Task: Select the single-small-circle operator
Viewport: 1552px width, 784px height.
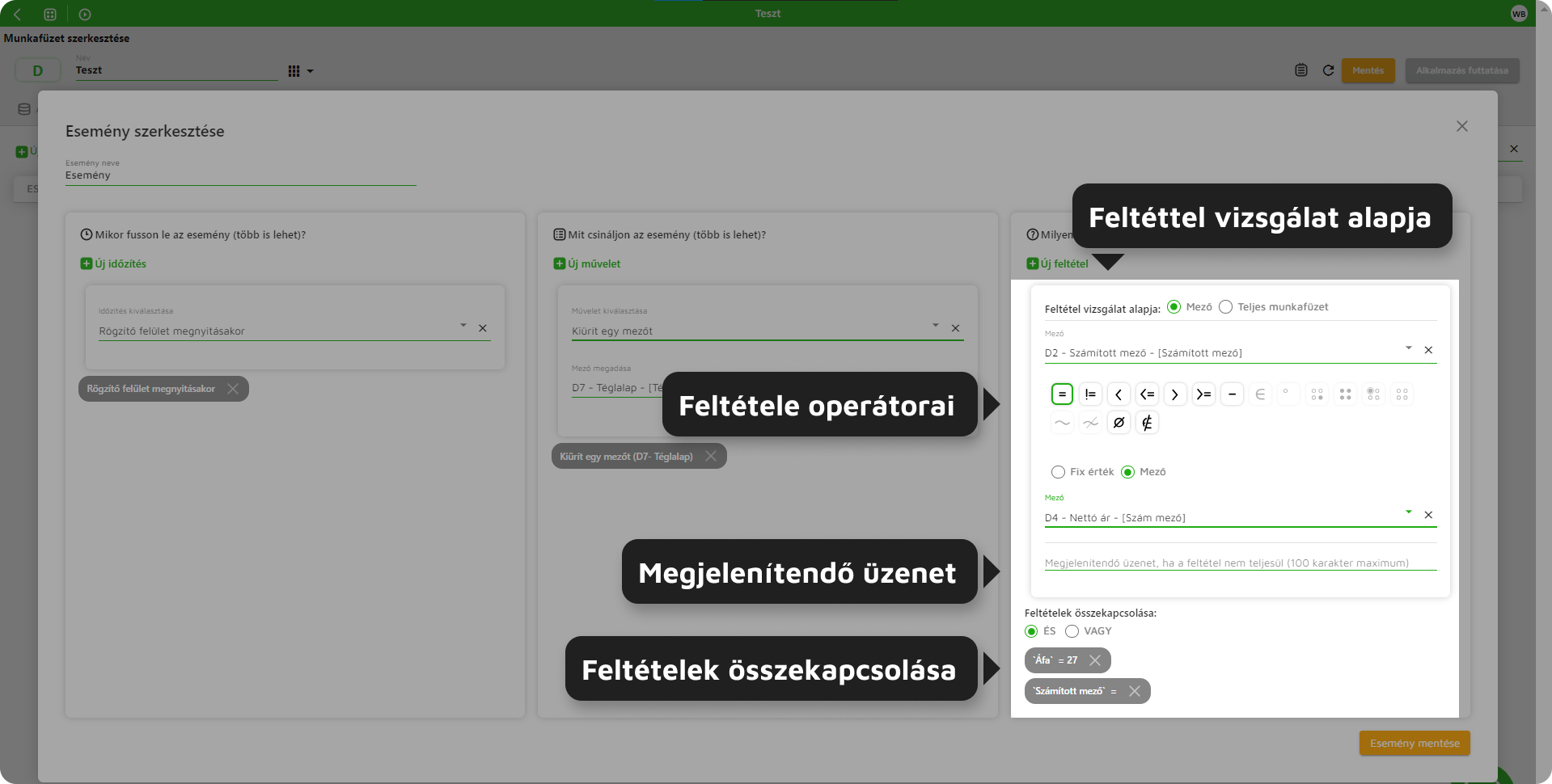Action: pos(1288,394)
